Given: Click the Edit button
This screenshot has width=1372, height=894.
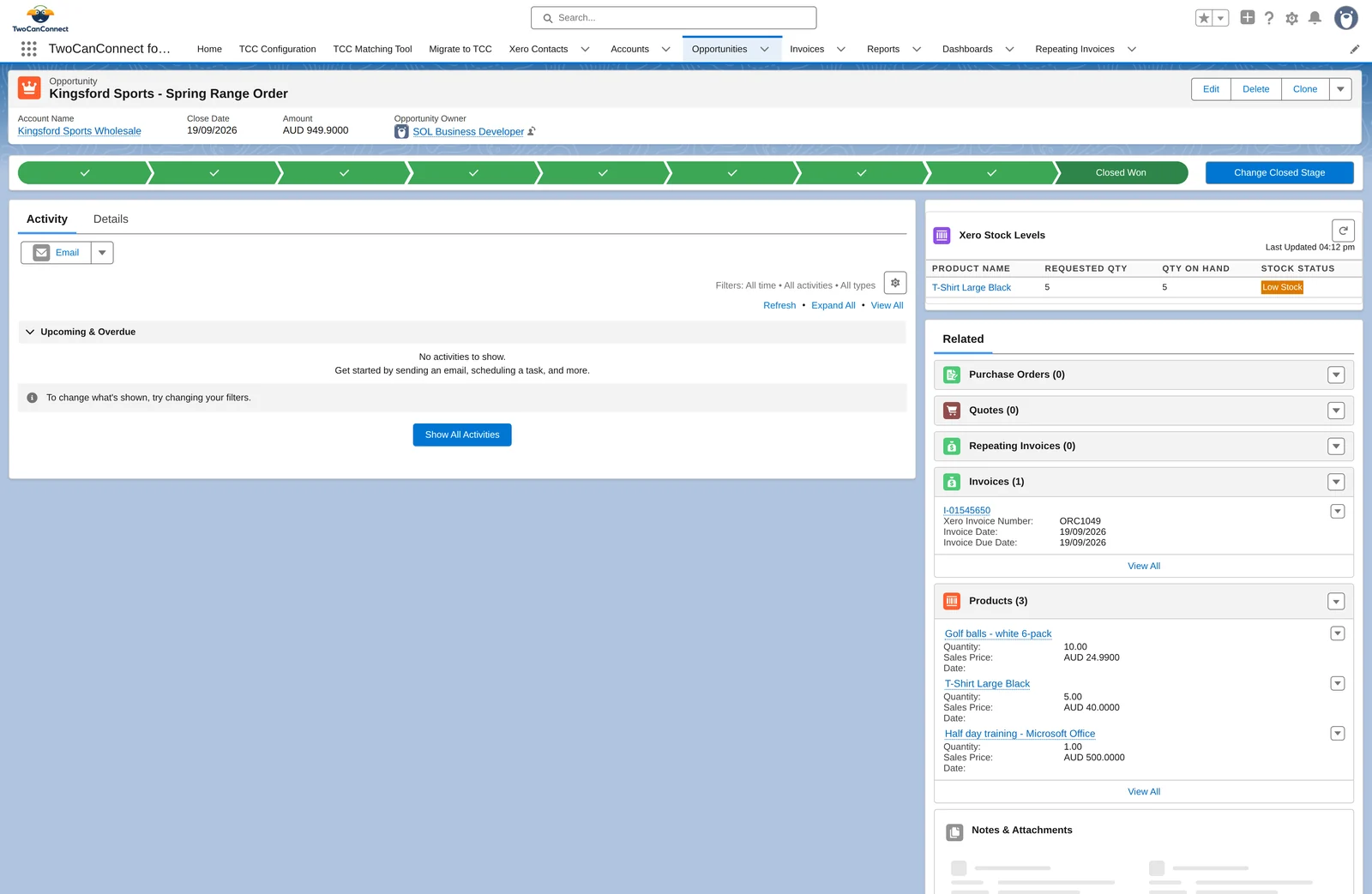Looking at the screenshot, I should coord(1211,89).
